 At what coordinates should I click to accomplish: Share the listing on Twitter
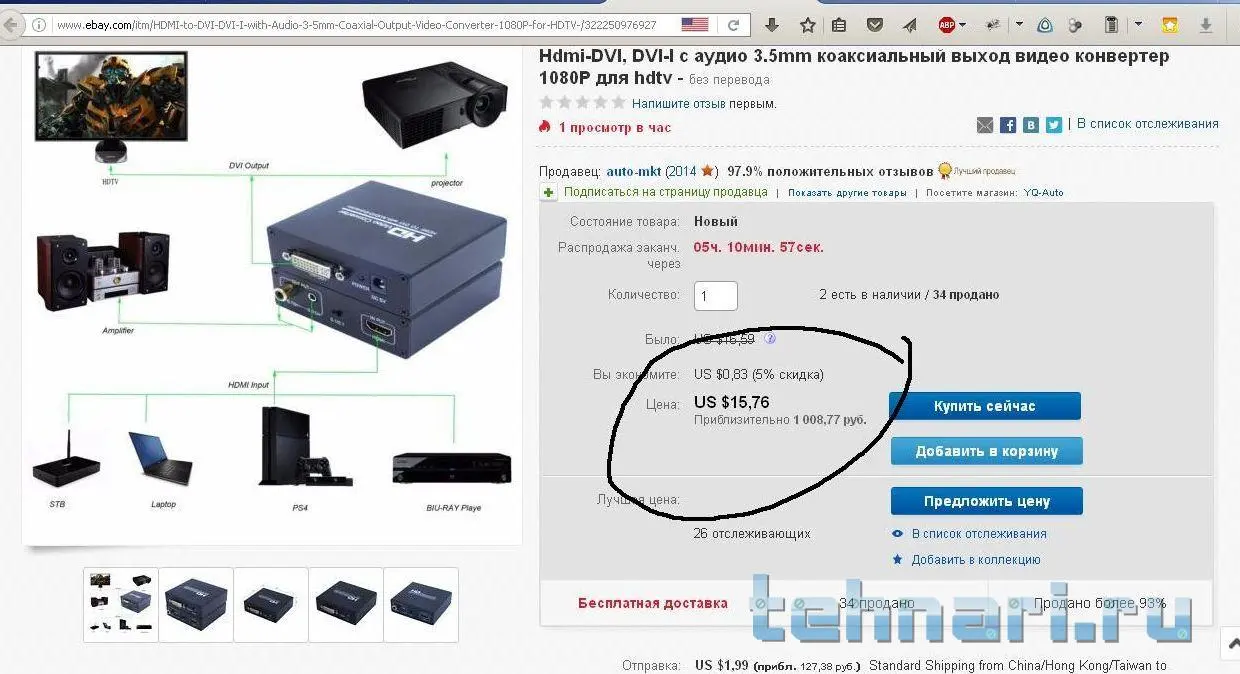1054,125
